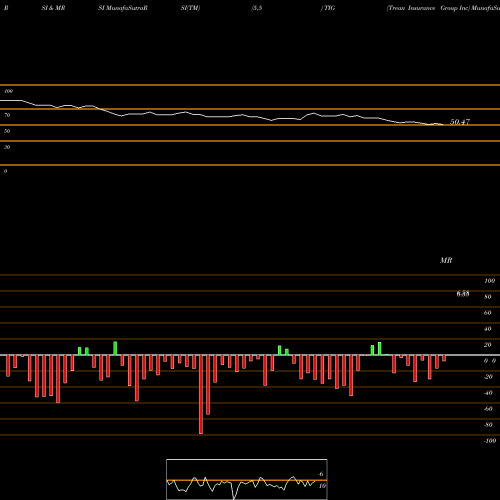
Task: Click the 6.55 value beside the MR scale
Action: coord(463,294)
